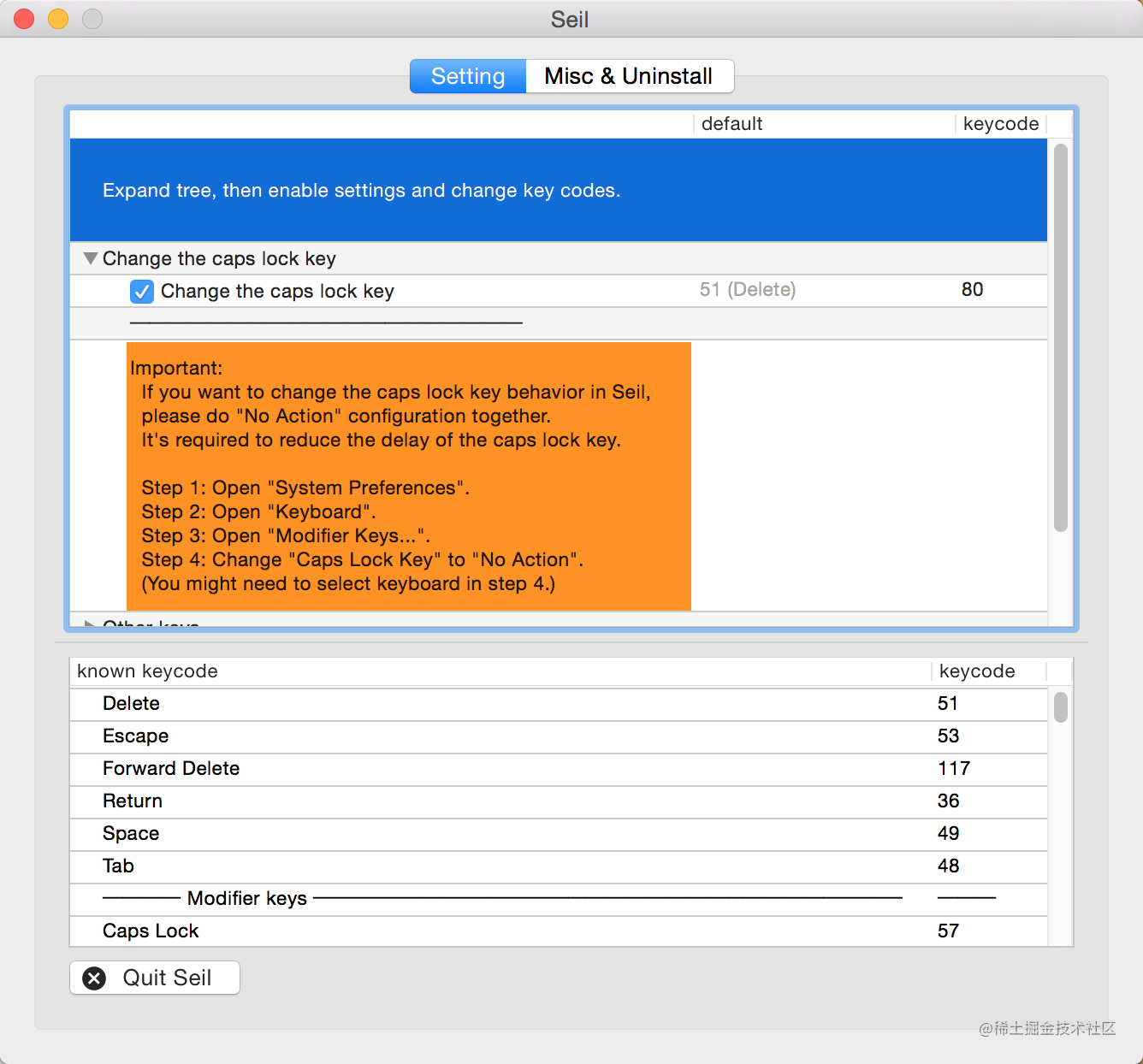
Task: Select the Caps Lock keycode row
Action: tap(559, 931)
